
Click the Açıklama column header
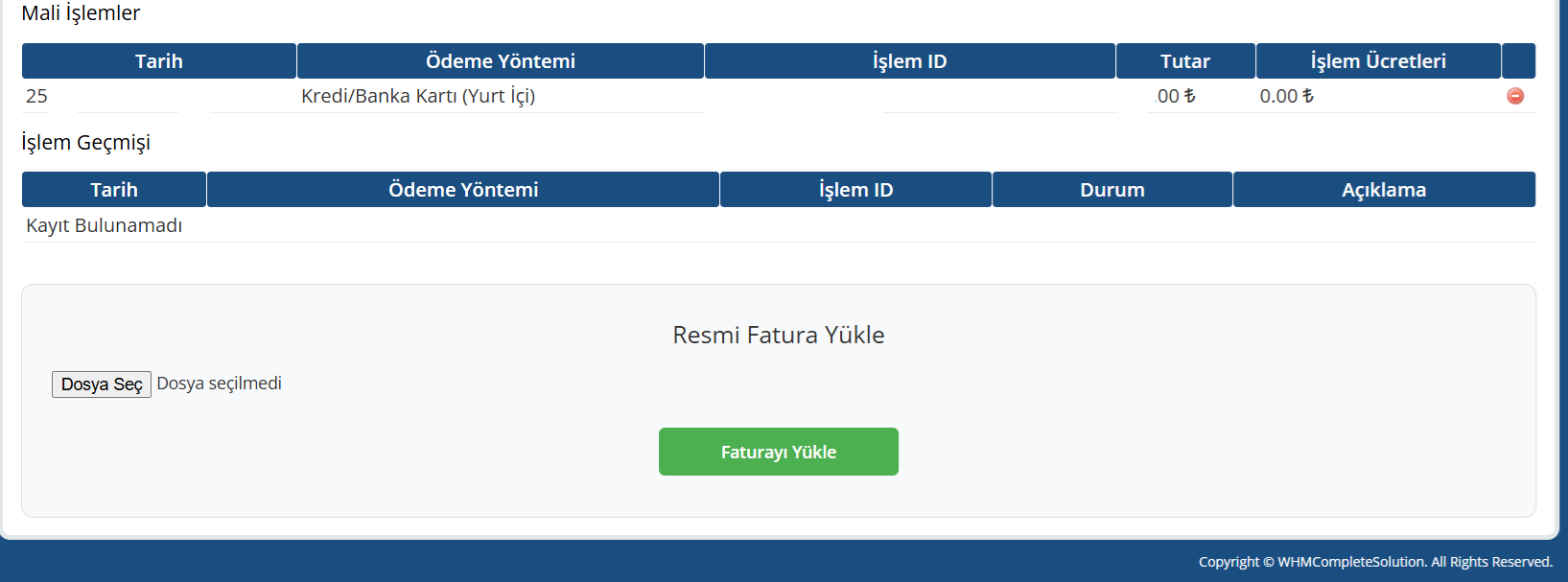click(1384, 189)
